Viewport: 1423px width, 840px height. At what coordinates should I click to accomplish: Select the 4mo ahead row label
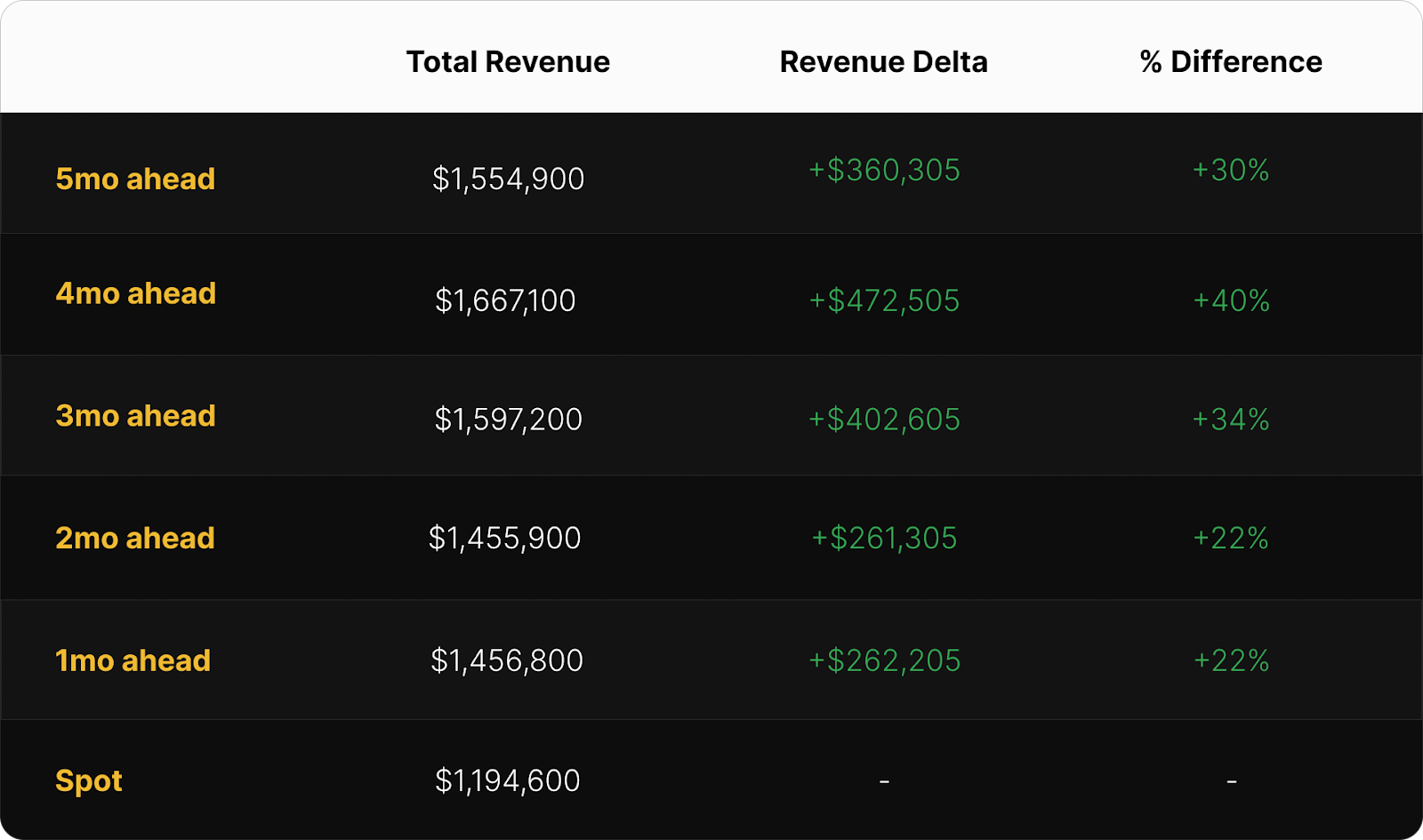click(x=136, y=293)
